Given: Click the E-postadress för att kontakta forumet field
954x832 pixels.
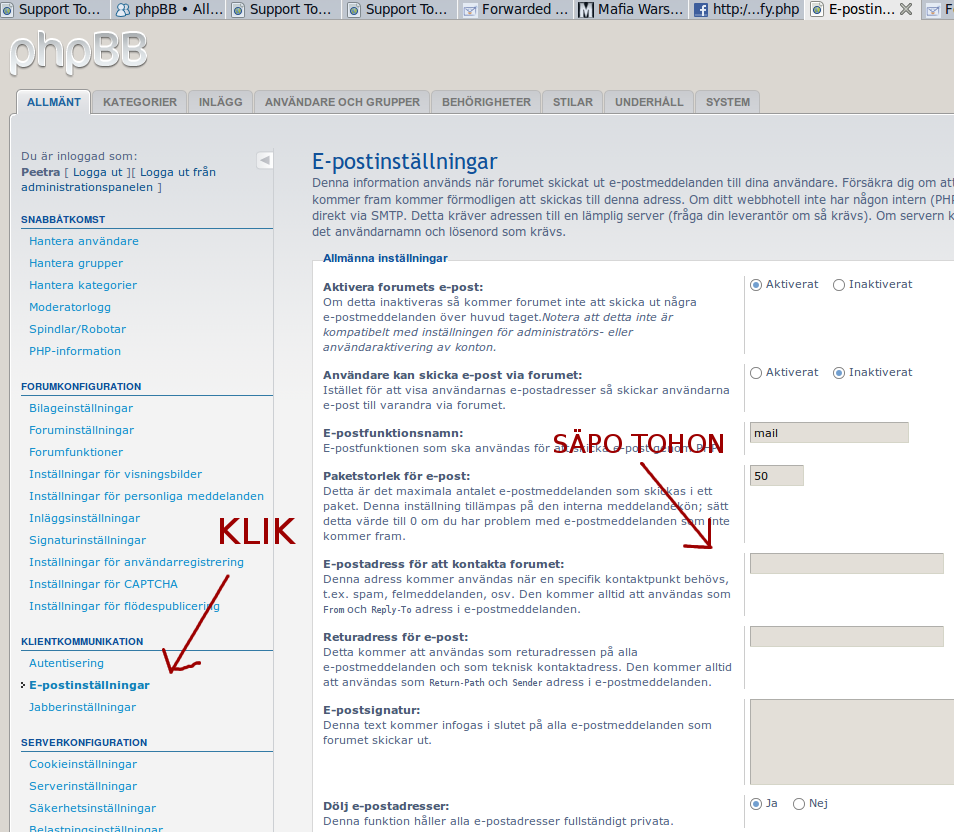Looking at the screenshot, I should point(846,563).
